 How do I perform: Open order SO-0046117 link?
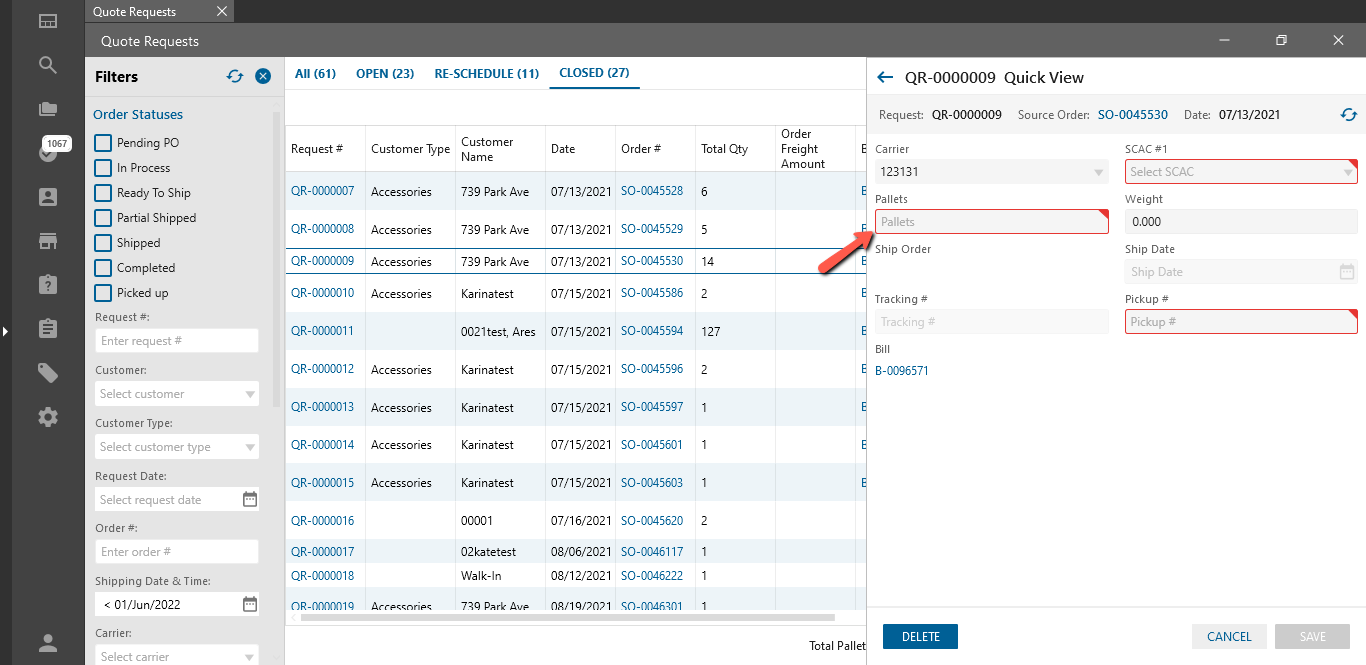point(652,552)
